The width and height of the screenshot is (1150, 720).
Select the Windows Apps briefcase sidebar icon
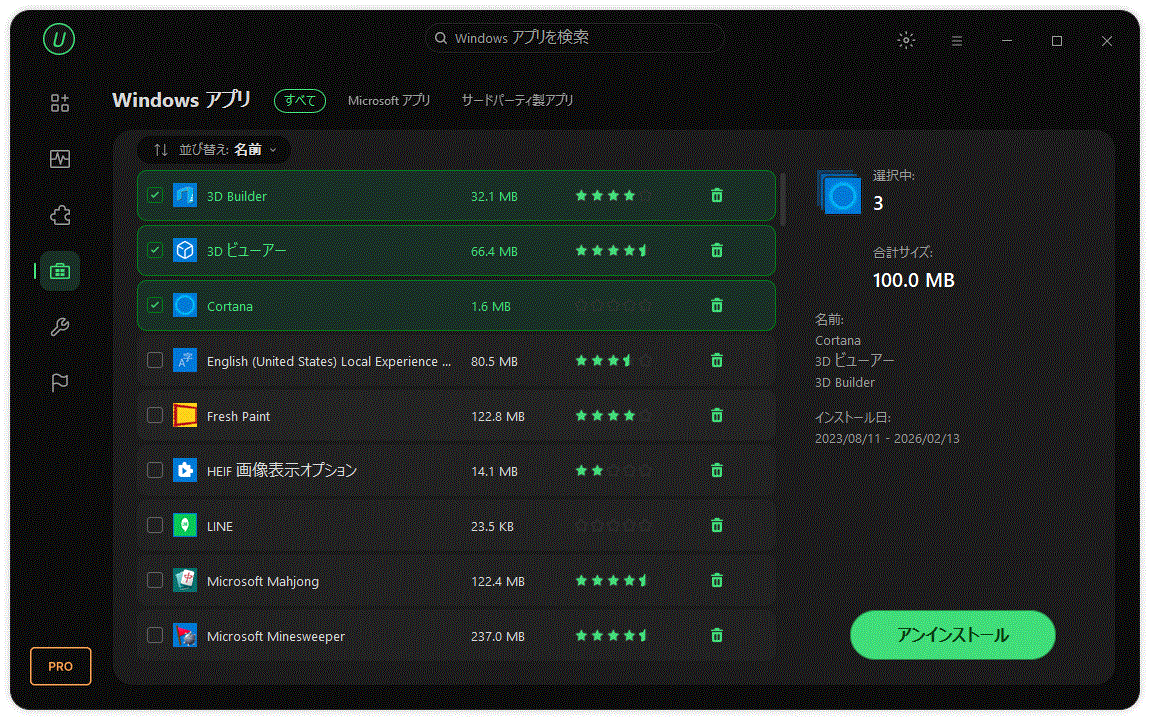[60, 271]
